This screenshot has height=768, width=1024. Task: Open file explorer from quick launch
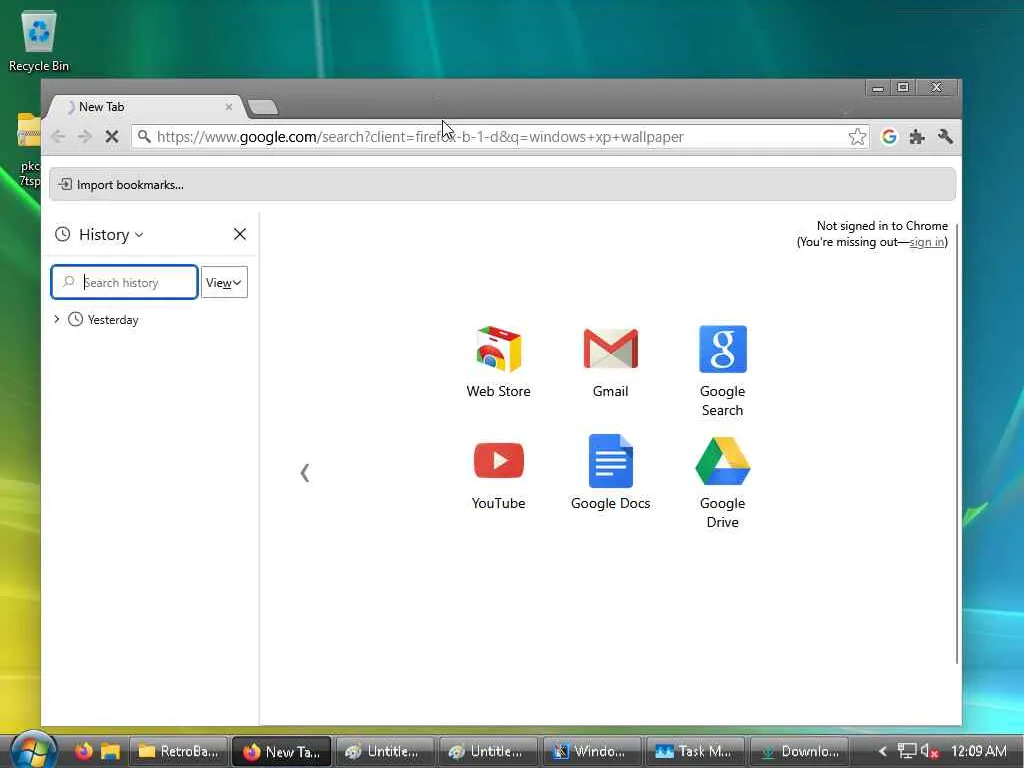(x=110, y=752)
